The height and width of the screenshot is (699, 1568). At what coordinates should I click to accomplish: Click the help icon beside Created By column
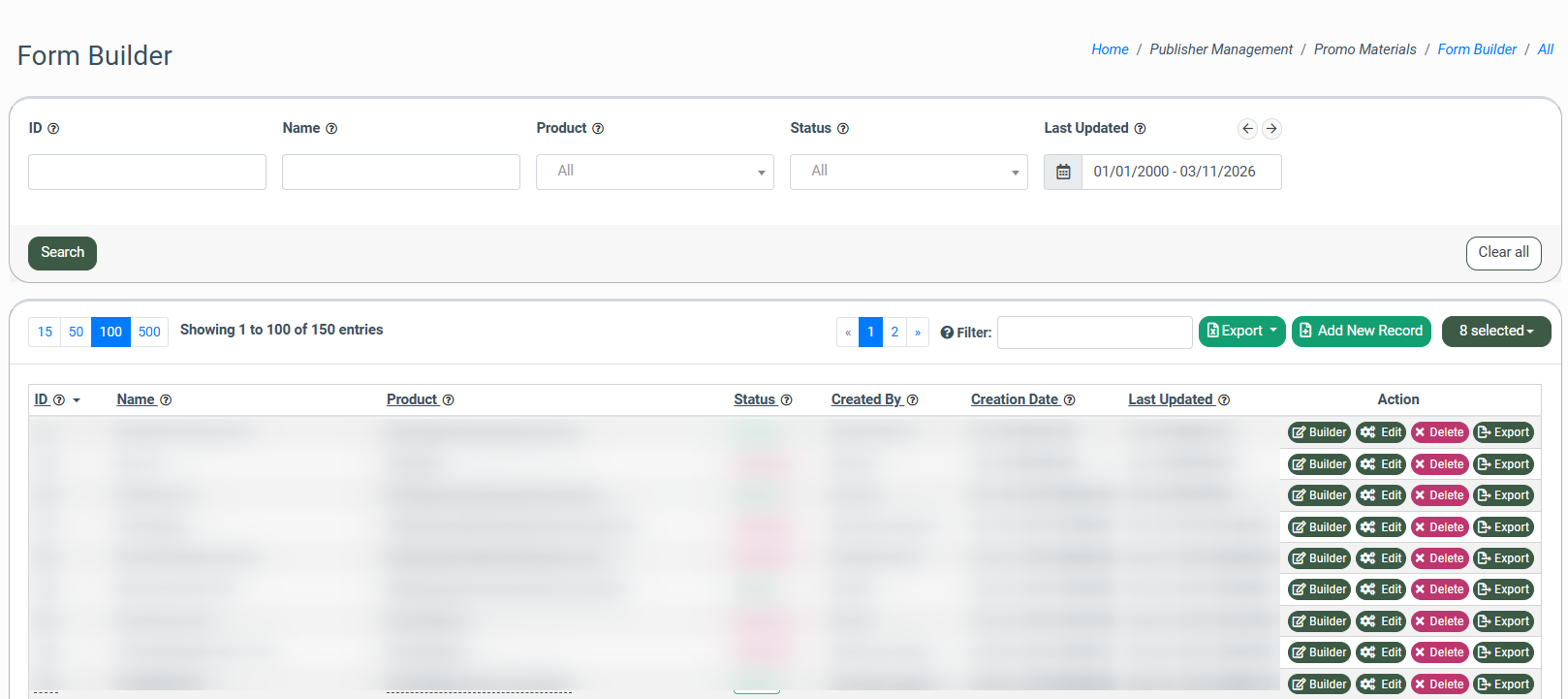click(x=912, y=400)
